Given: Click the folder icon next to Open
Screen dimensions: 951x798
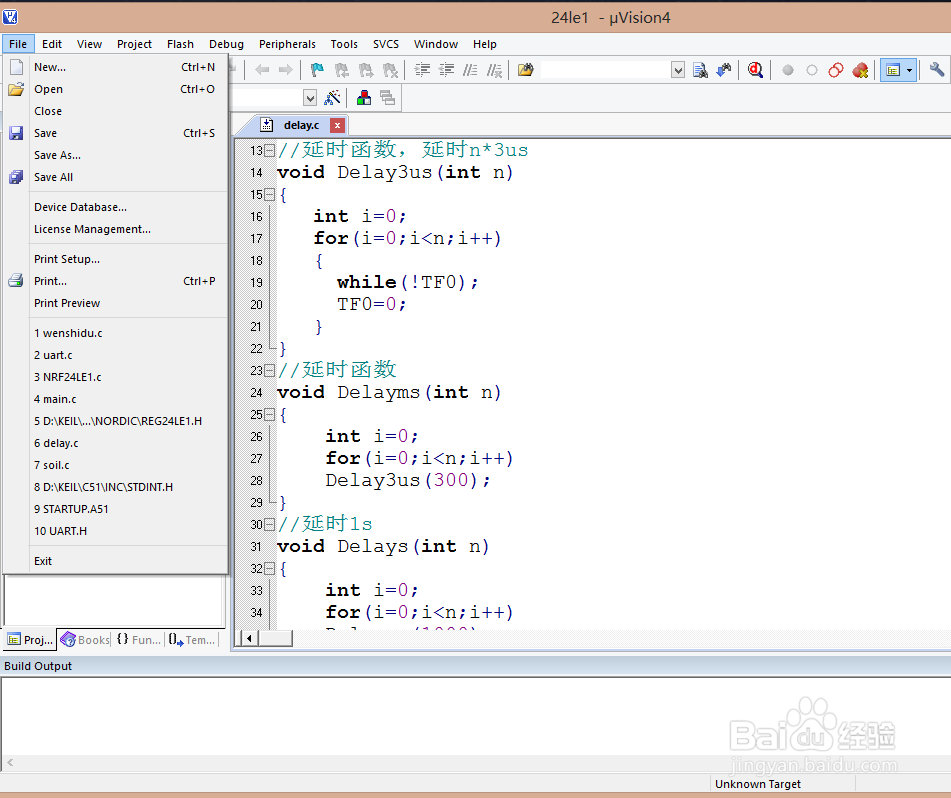Looking at the screenshot, I should pyautogui.click(x=16, y=89).
